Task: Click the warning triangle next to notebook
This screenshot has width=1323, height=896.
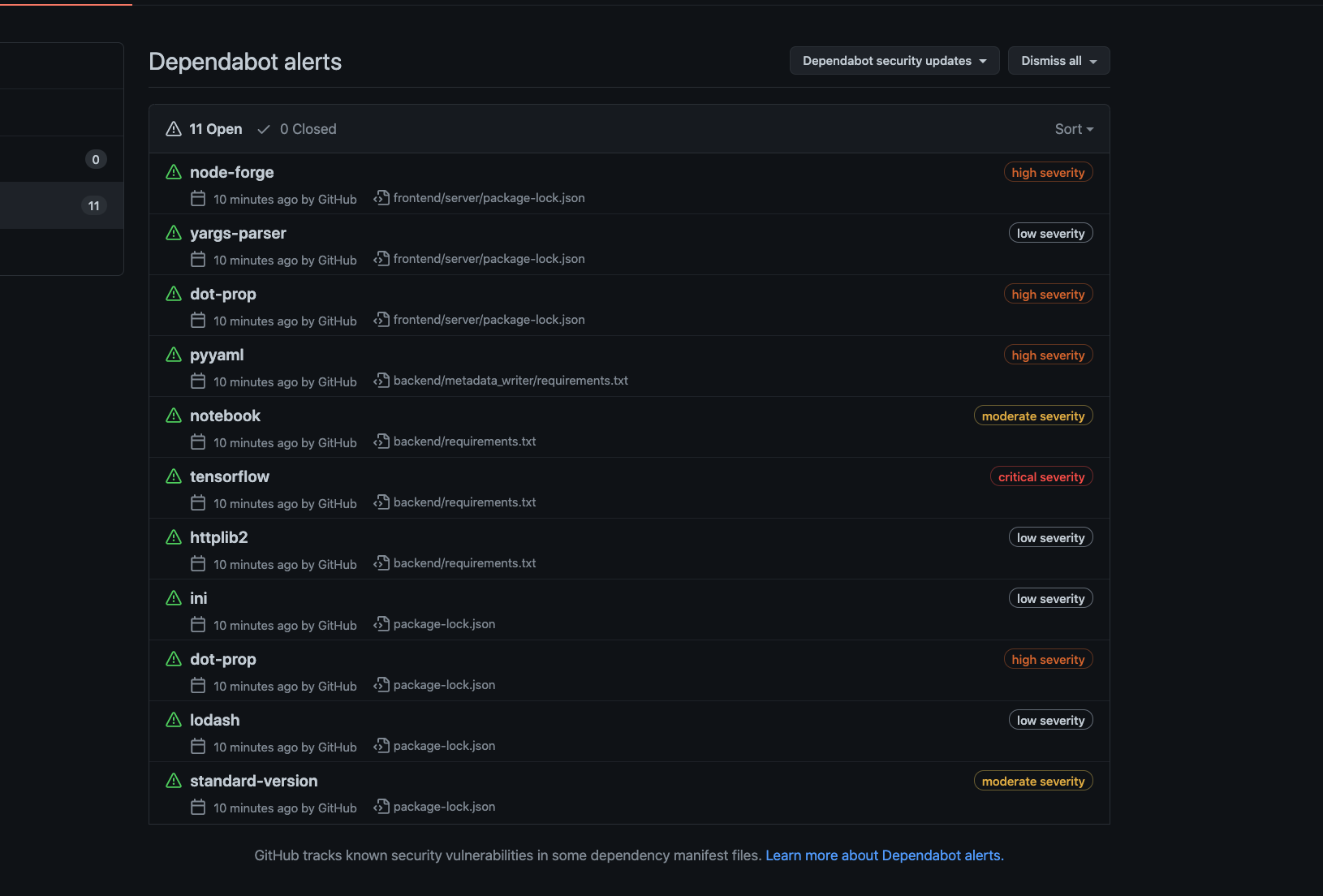Action: [174, 416]
